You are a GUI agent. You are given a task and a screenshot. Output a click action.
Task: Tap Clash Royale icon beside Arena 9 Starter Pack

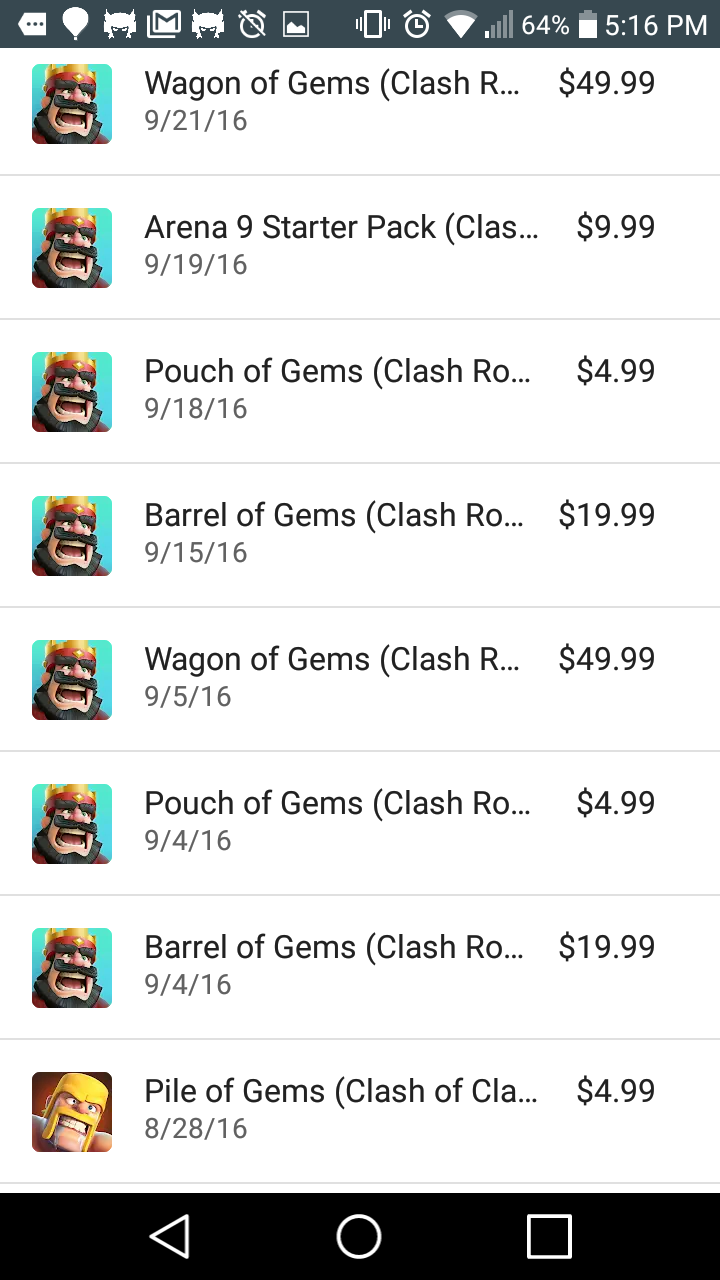(72, 248)
